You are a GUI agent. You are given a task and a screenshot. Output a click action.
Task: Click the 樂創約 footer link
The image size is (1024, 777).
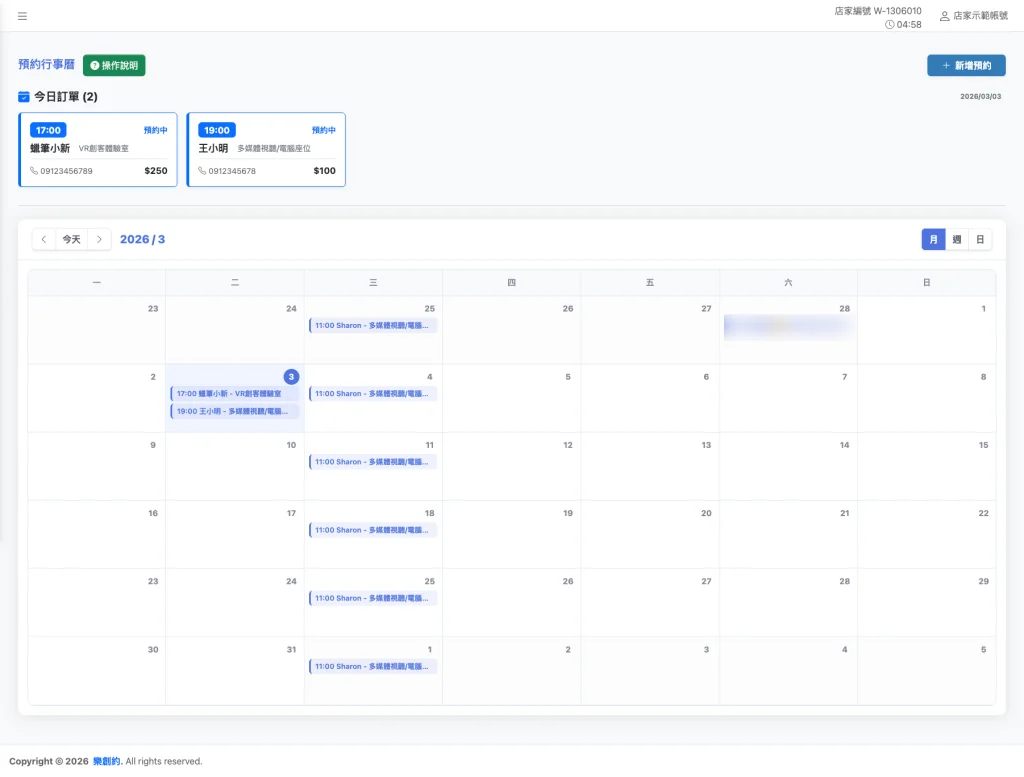pyautogui.click(x=107, y=761)
